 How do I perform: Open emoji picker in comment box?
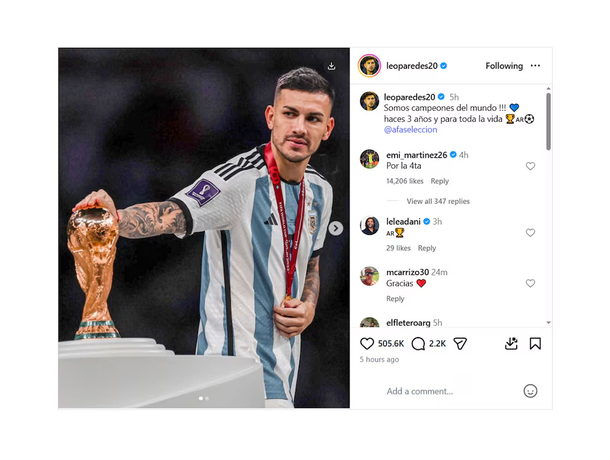pyautogui.click(x=530, y=391)
